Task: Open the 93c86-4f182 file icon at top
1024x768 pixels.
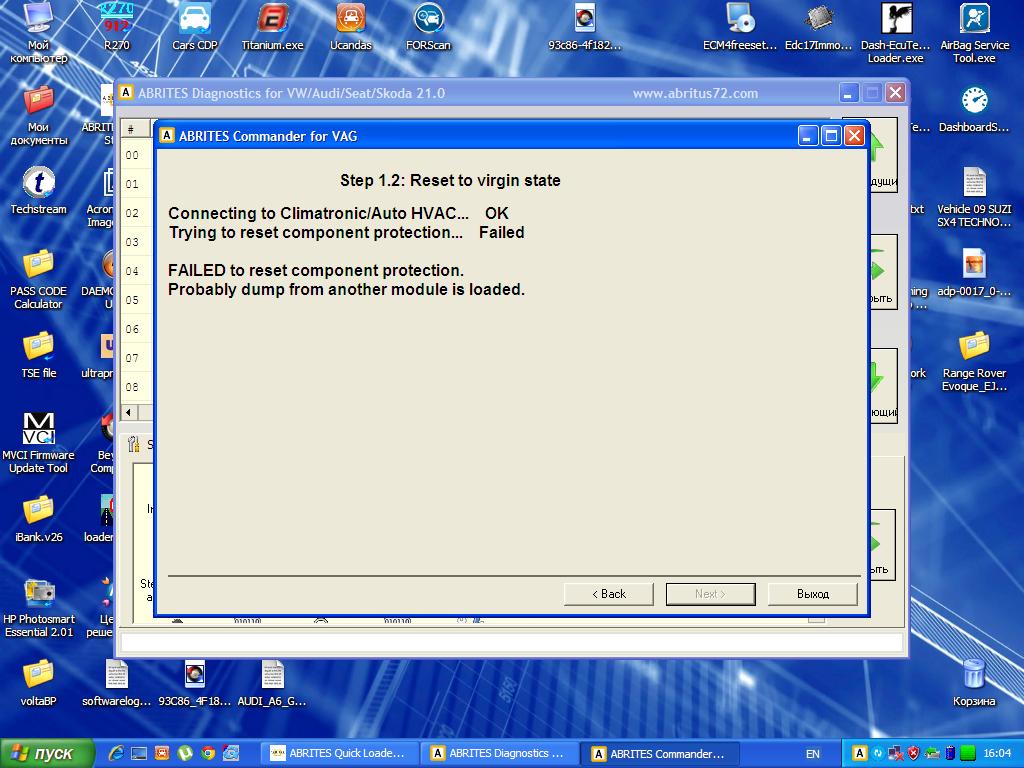Action: coord(584,27)
